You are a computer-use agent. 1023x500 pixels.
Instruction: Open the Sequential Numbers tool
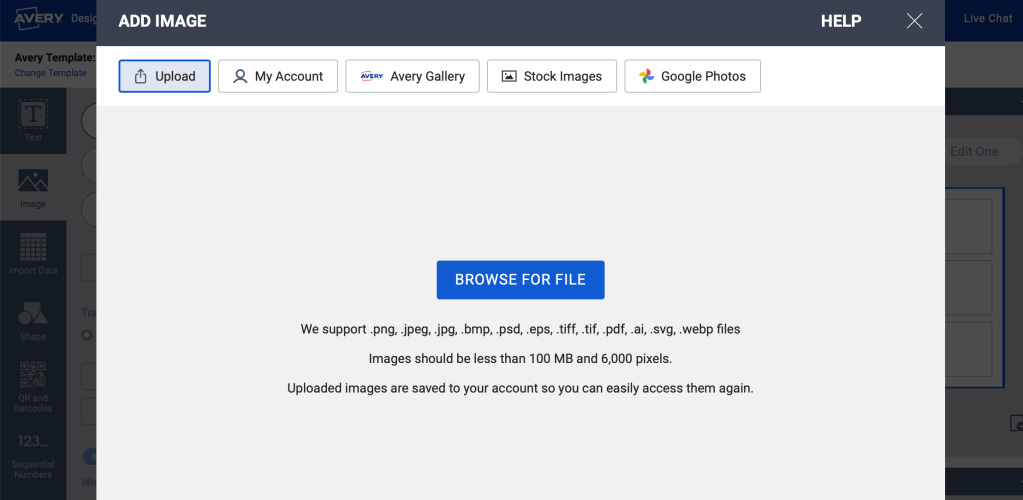(x=33, y=454)
